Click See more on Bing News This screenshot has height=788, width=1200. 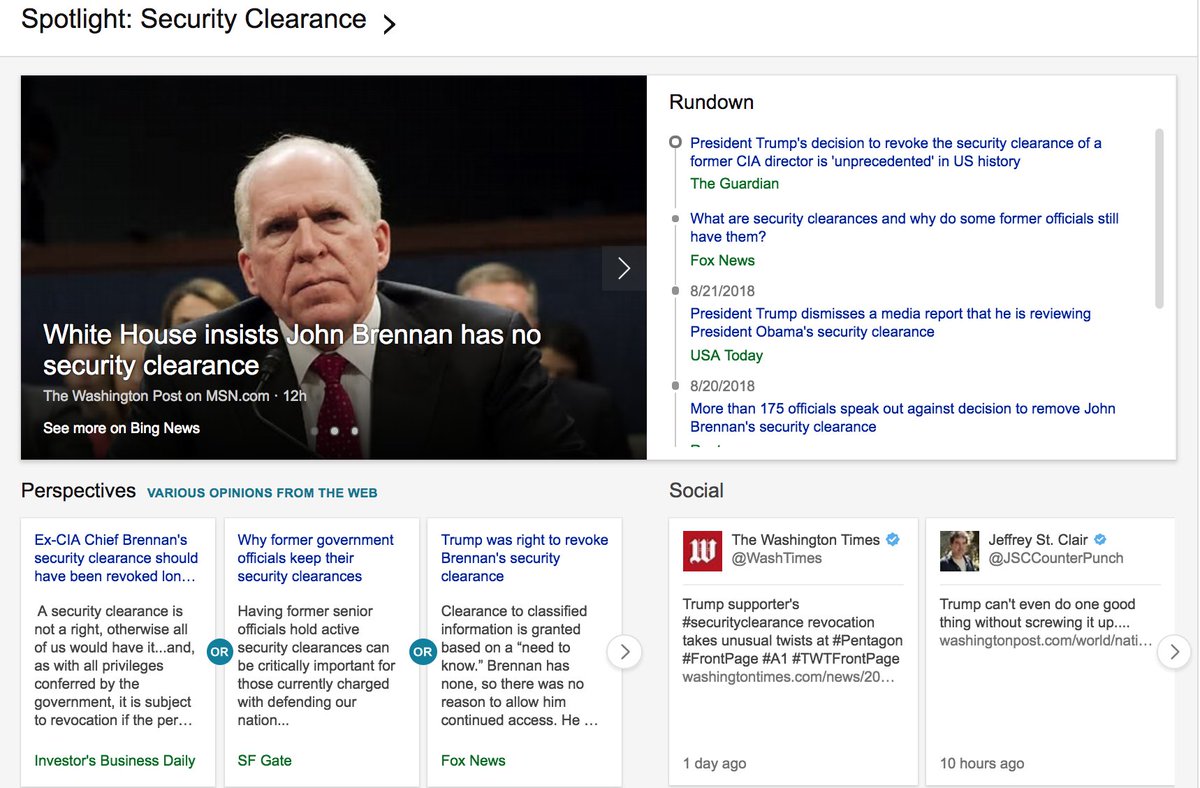click(121, 428)
